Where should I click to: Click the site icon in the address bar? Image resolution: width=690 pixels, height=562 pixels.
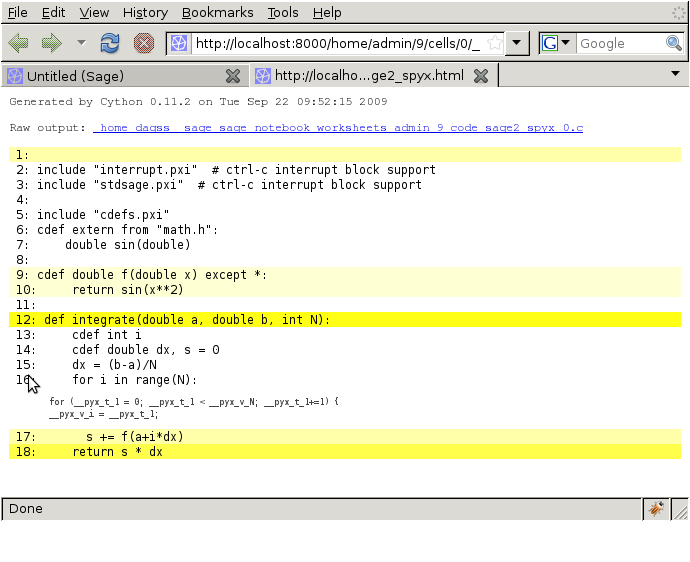178,43
